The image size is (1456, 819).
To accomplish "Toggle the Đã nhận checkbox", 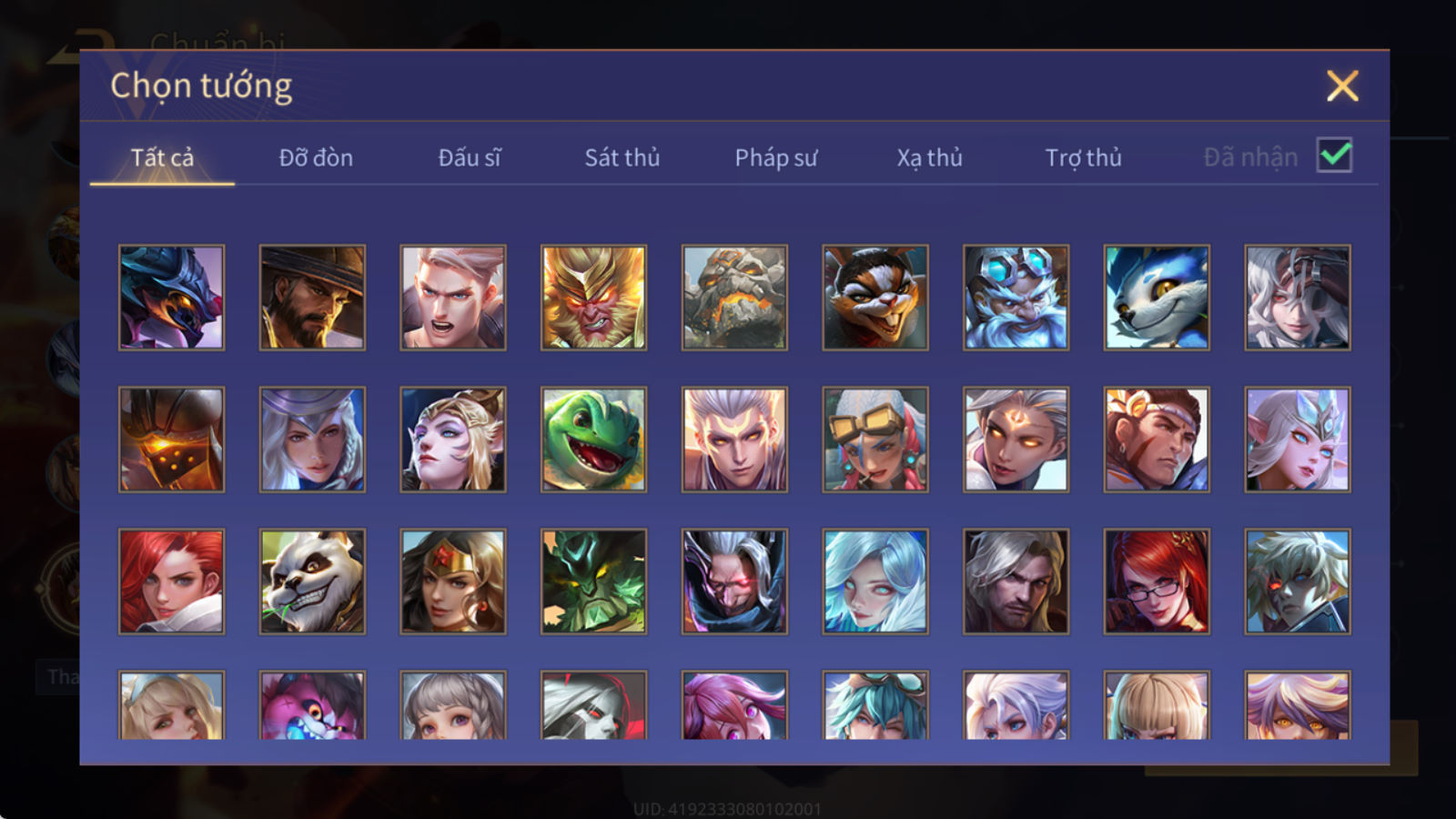I will pos(1334,156).
